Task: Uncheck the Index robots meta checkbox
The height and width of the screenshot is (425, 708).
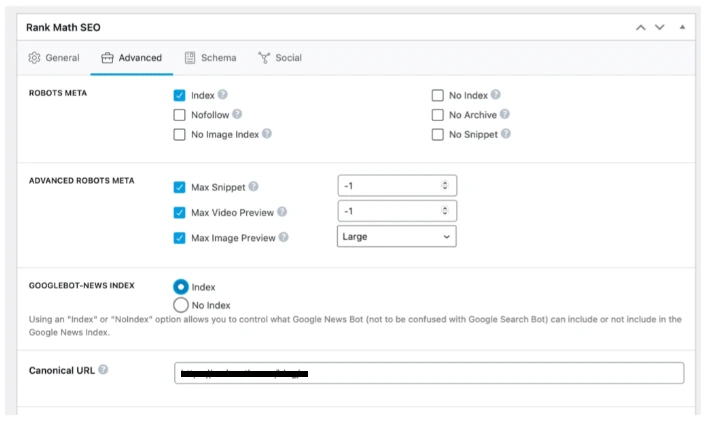Action: (179, 95)
